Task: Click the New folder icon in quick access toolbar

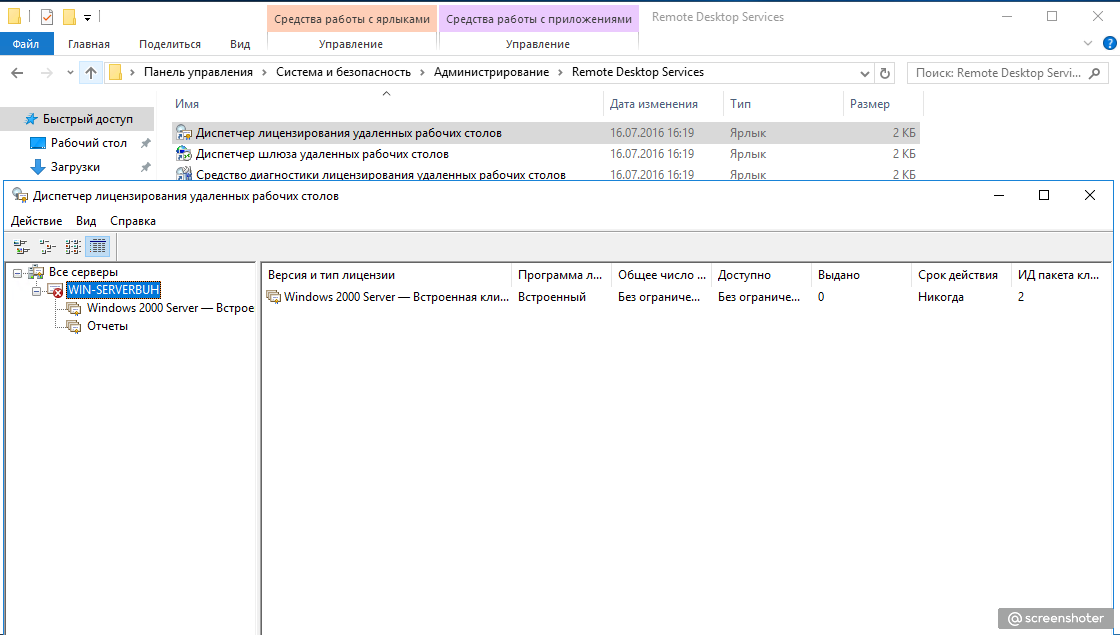Action: (x=69, y=17)
